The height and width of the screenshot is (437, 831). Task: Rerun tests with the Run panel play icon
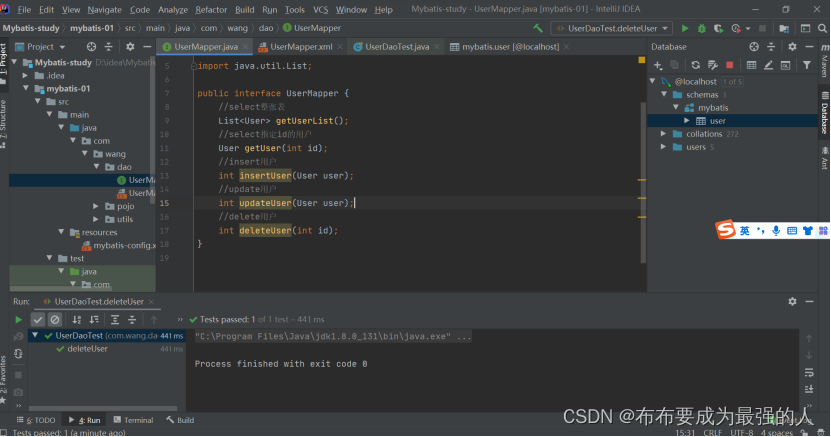coord(18,319)
